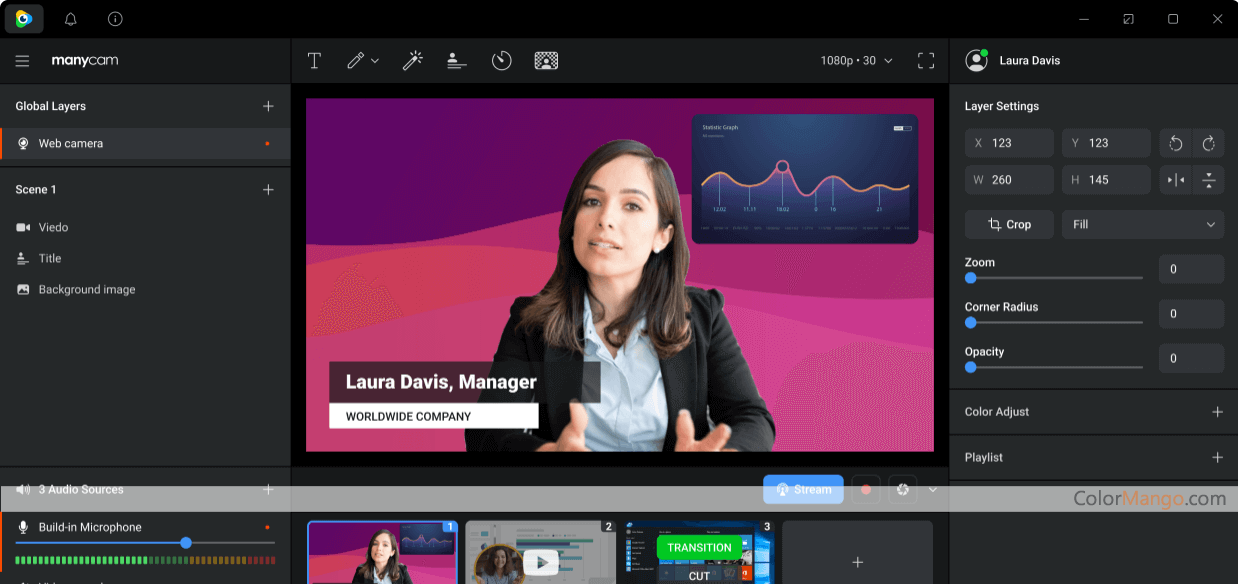Rotate layer counterclockwise

(x=1176, y=143)
